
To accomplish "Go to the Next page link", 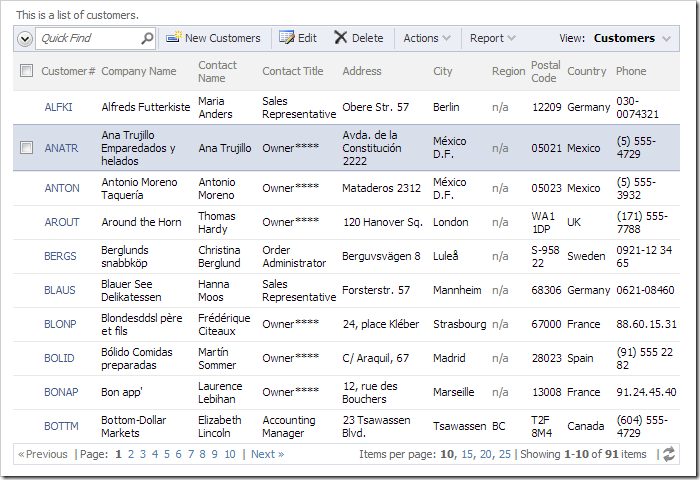I will (x=267, y=454).
